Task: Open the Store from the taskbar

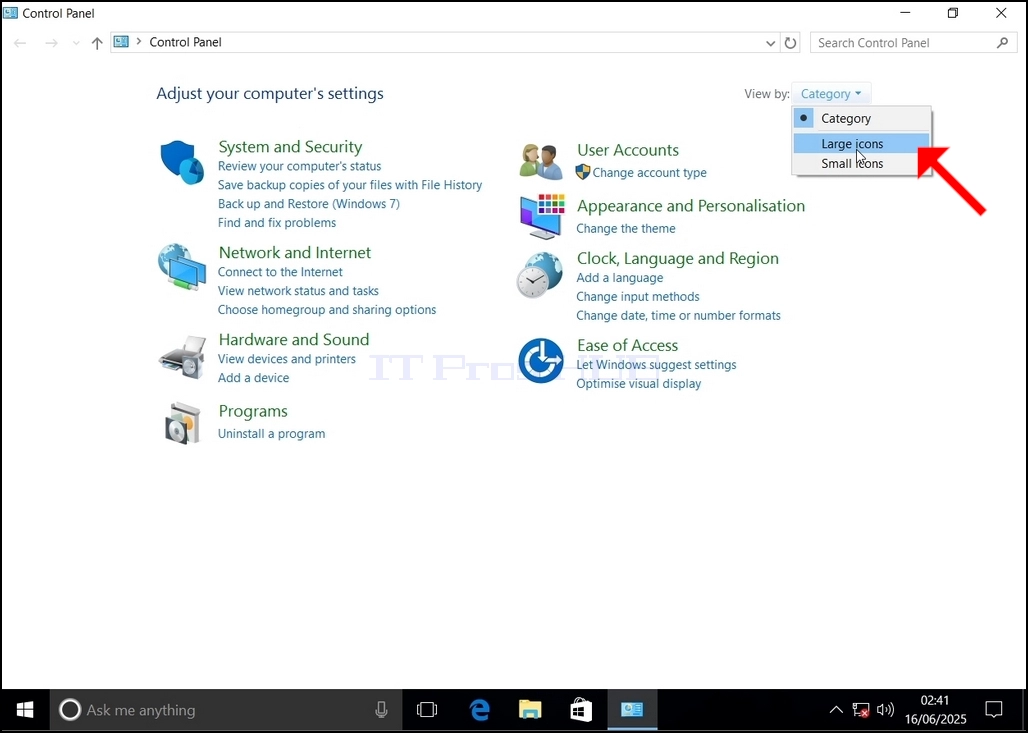Action: (581, 710)
